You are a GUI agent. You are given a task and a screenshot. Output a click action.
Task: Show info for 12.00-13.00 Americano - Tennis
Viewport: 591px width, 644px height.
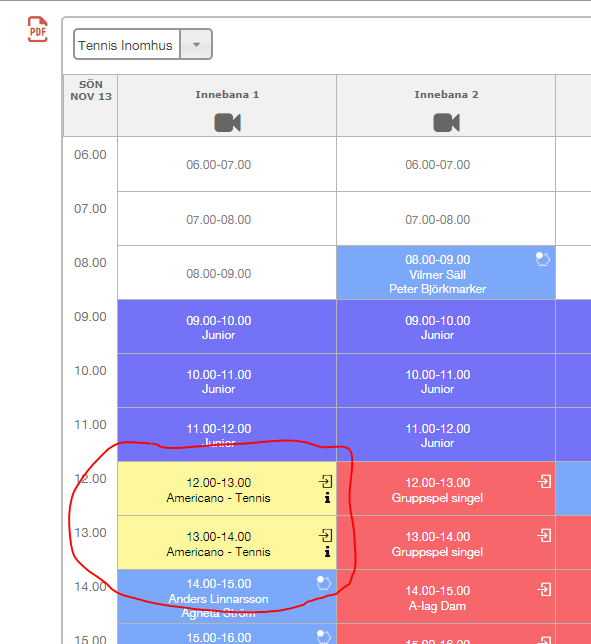pyautogui.click(x=327, y=498)
